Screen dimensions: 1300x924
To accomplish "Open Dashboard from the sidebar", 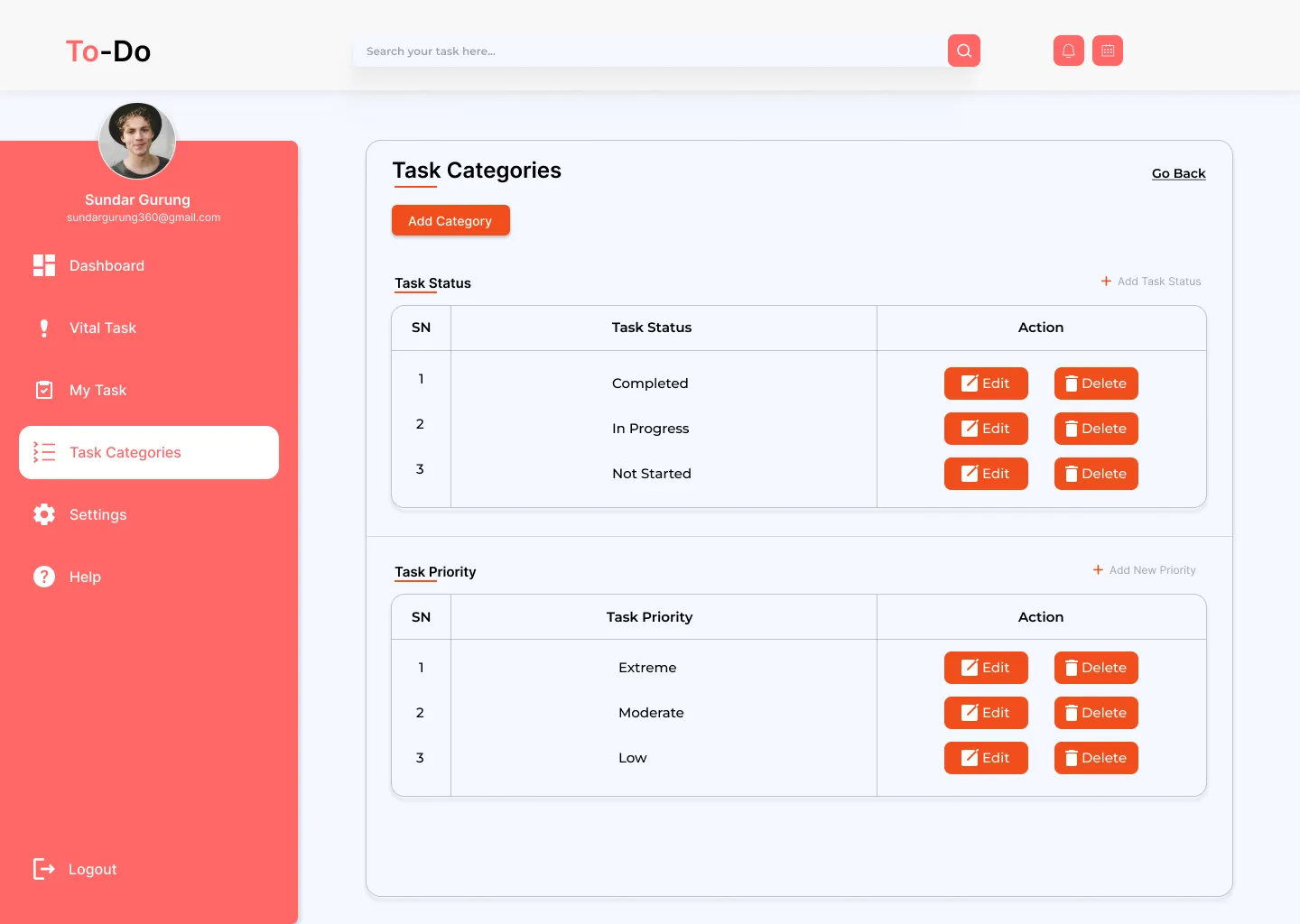I will pyautogui.click(x=149, y=265).
